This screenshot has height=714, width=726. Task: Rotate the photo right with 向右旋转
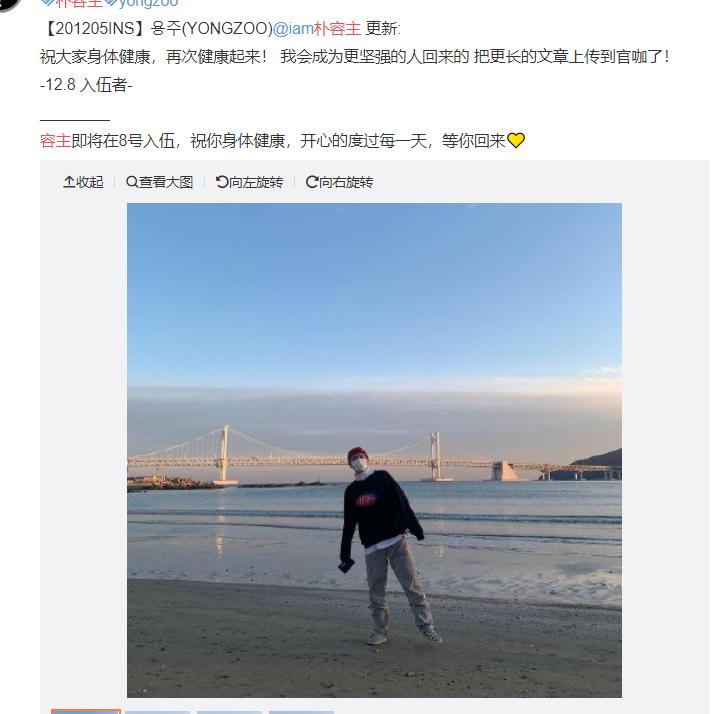[x=312, y=182]
